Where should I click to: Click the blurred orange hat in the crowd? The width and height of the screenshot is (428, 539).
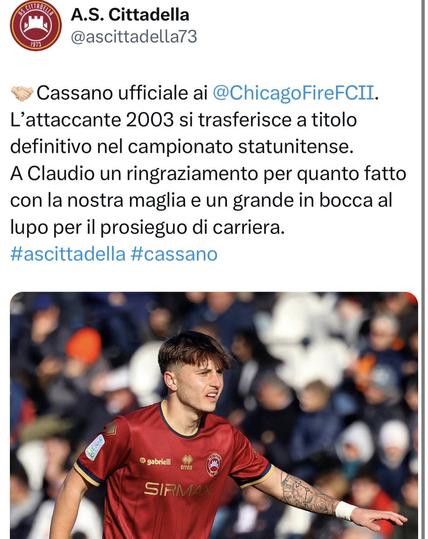point(84,345)
